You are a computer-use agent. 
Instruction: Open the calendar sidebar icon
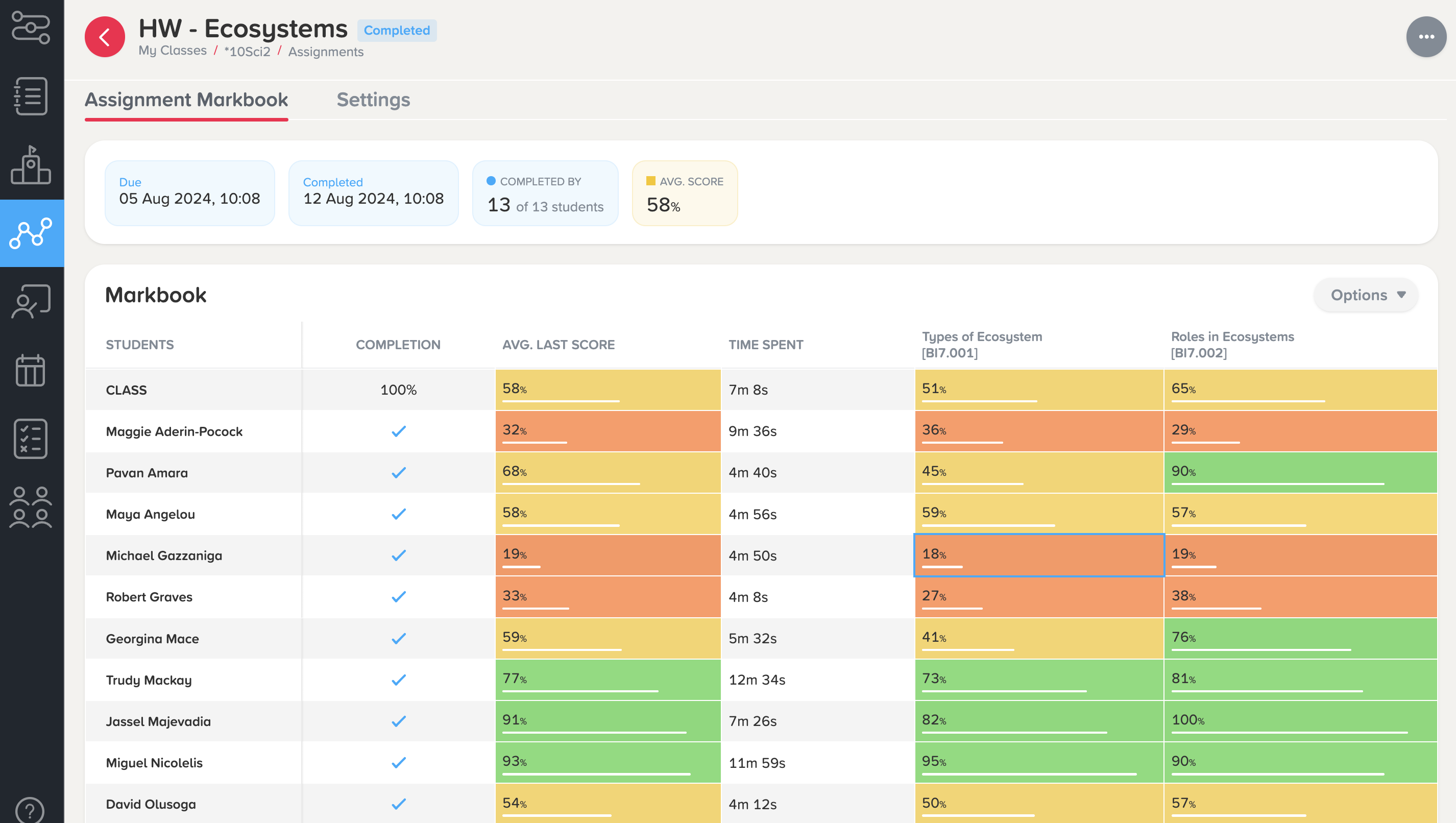31,371
